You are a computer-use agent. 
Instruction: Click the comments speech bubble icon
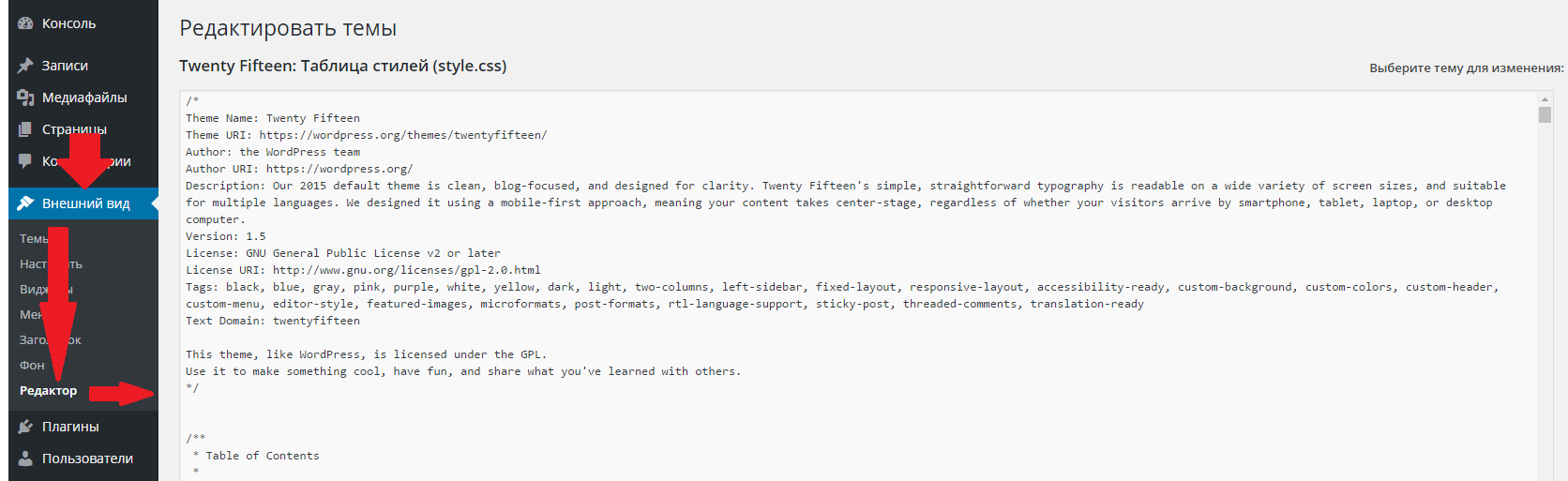click(25, 161)
